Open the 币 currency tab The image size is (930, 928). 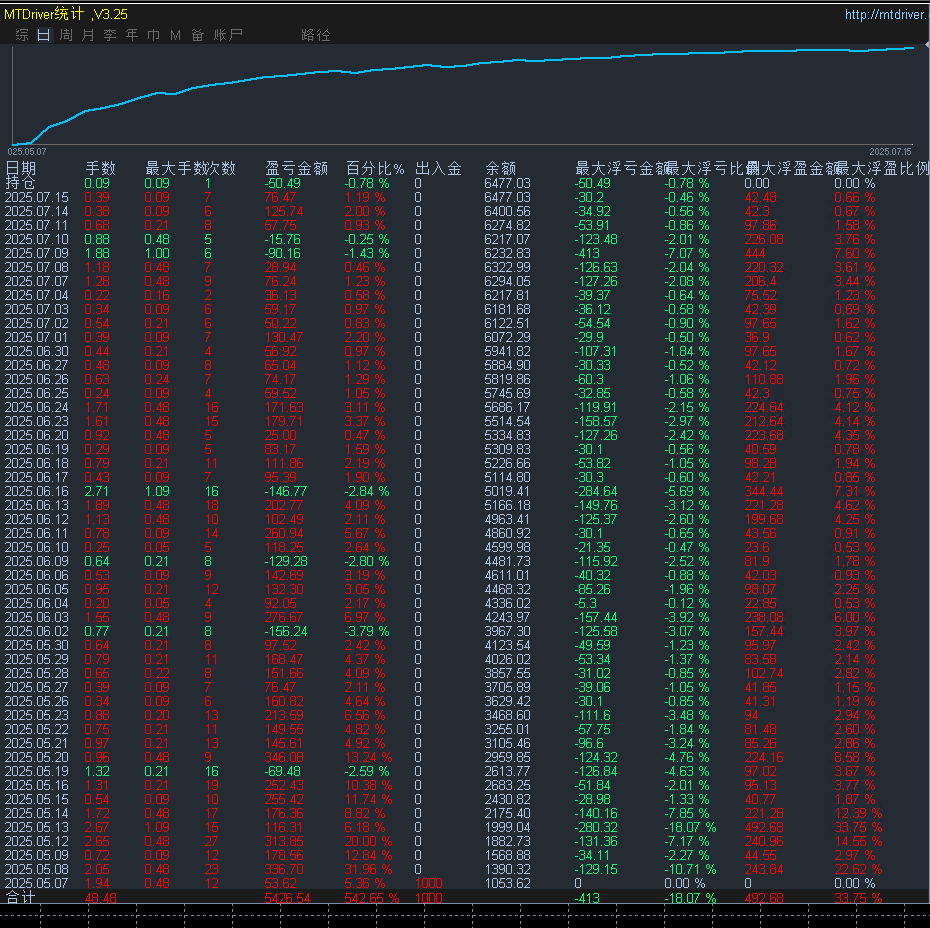154,35
